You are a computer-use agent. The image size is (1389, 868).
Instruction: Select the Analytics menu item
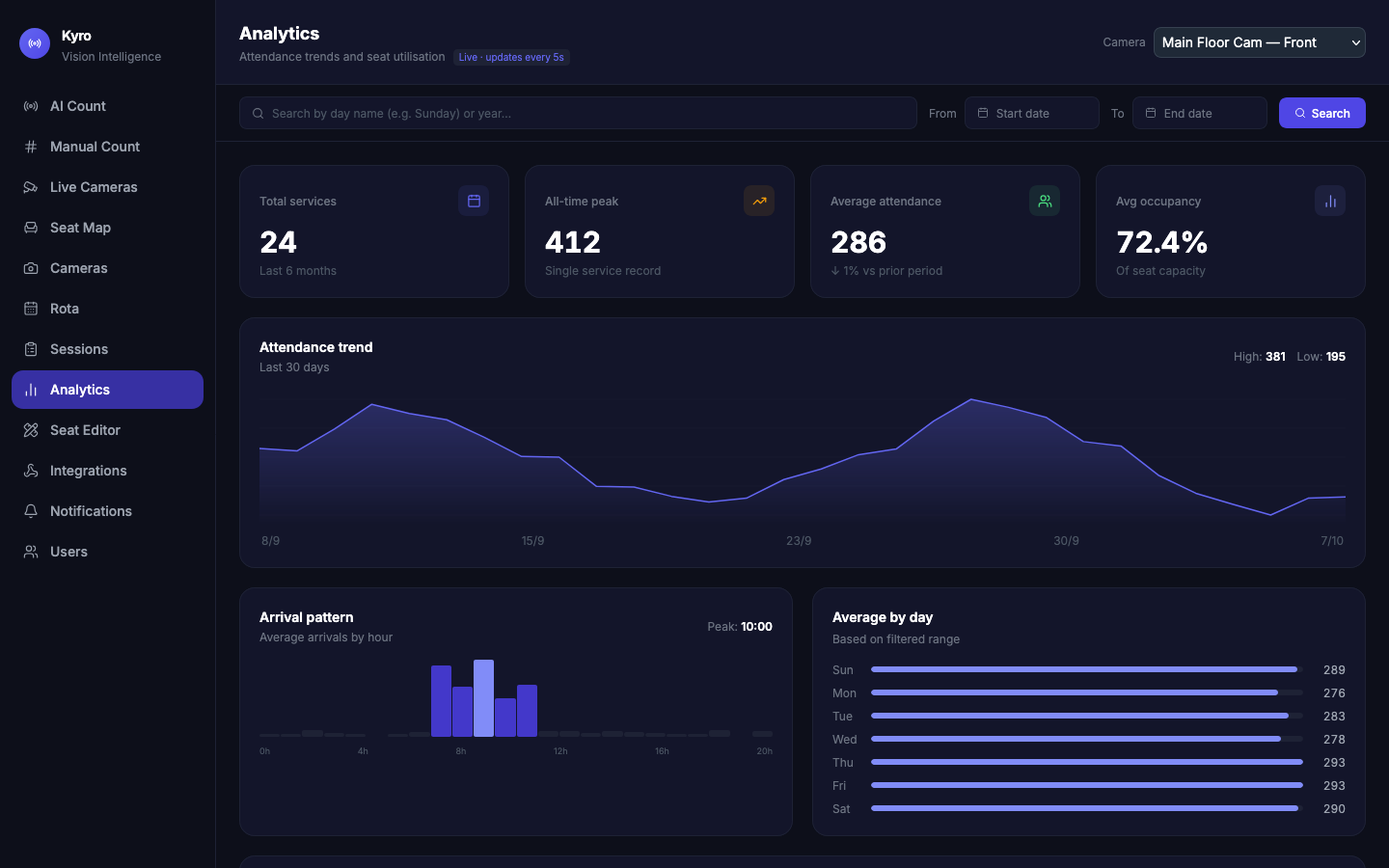click(x=107, y=390)
